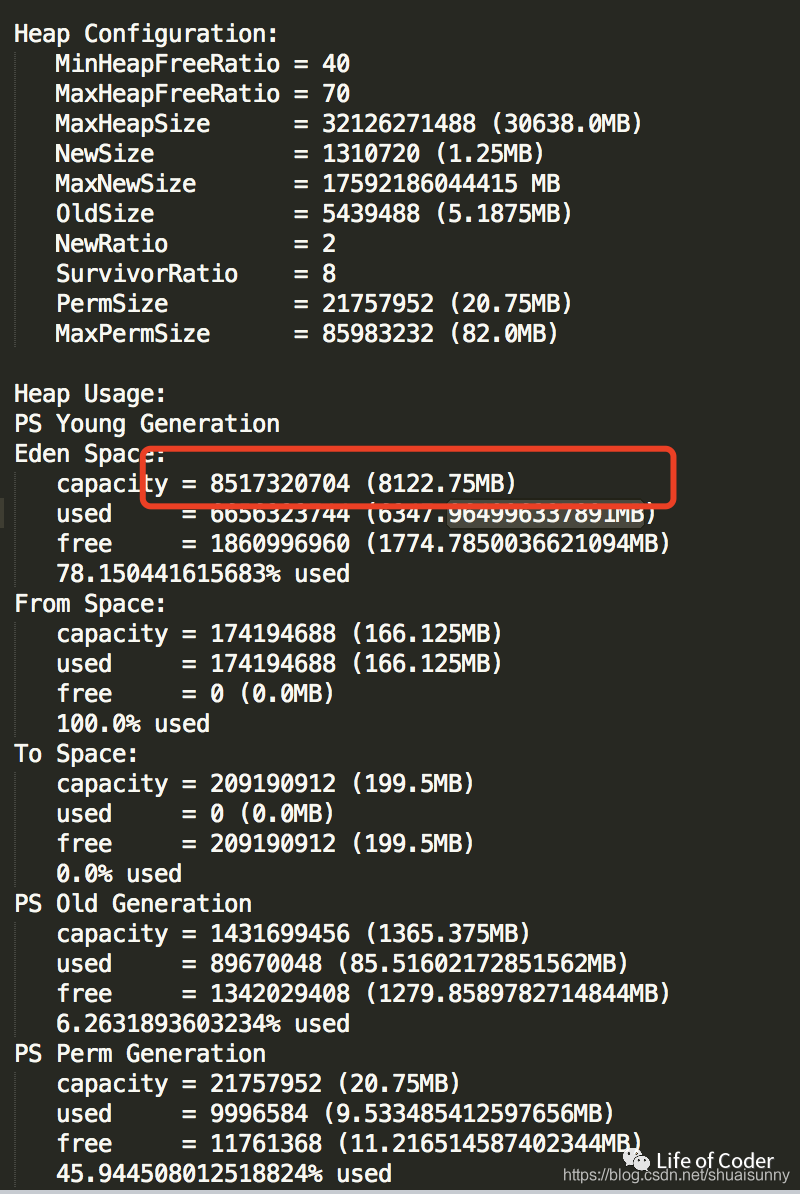Click the 'Life of Coder' watermark text
Viewport: 800px width, 1194px height.
tap(714, 1160)
